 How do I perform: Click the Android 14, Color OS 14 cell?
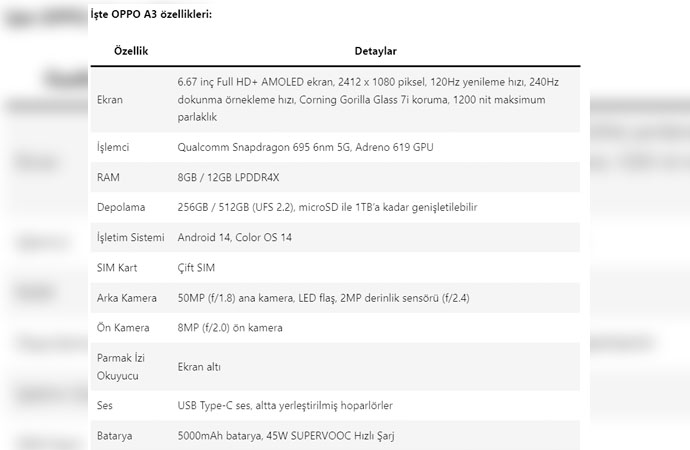coord(235,238)
